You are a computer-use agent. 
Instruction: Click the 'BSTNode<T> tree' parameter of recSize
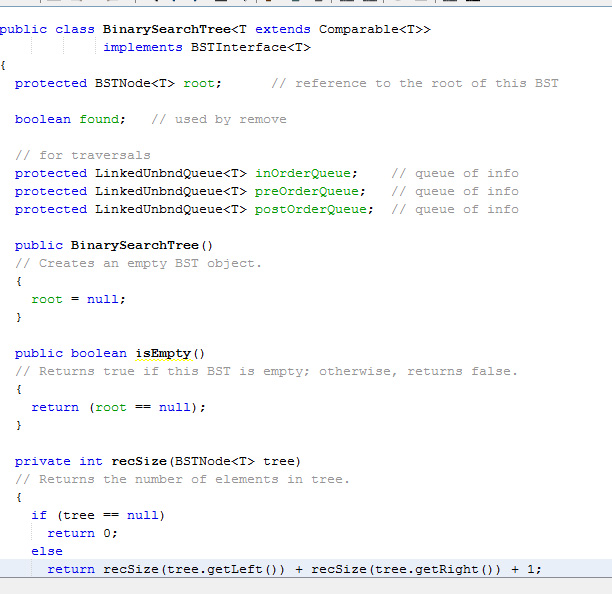[x=235, y=461]
